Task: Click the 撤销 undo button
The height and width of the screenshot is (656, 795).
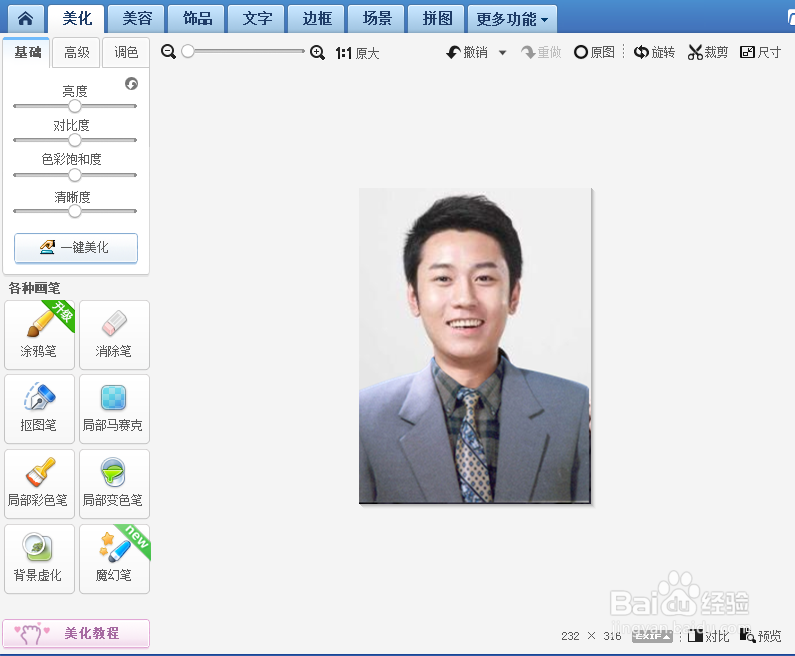Action: coord(467,52)
